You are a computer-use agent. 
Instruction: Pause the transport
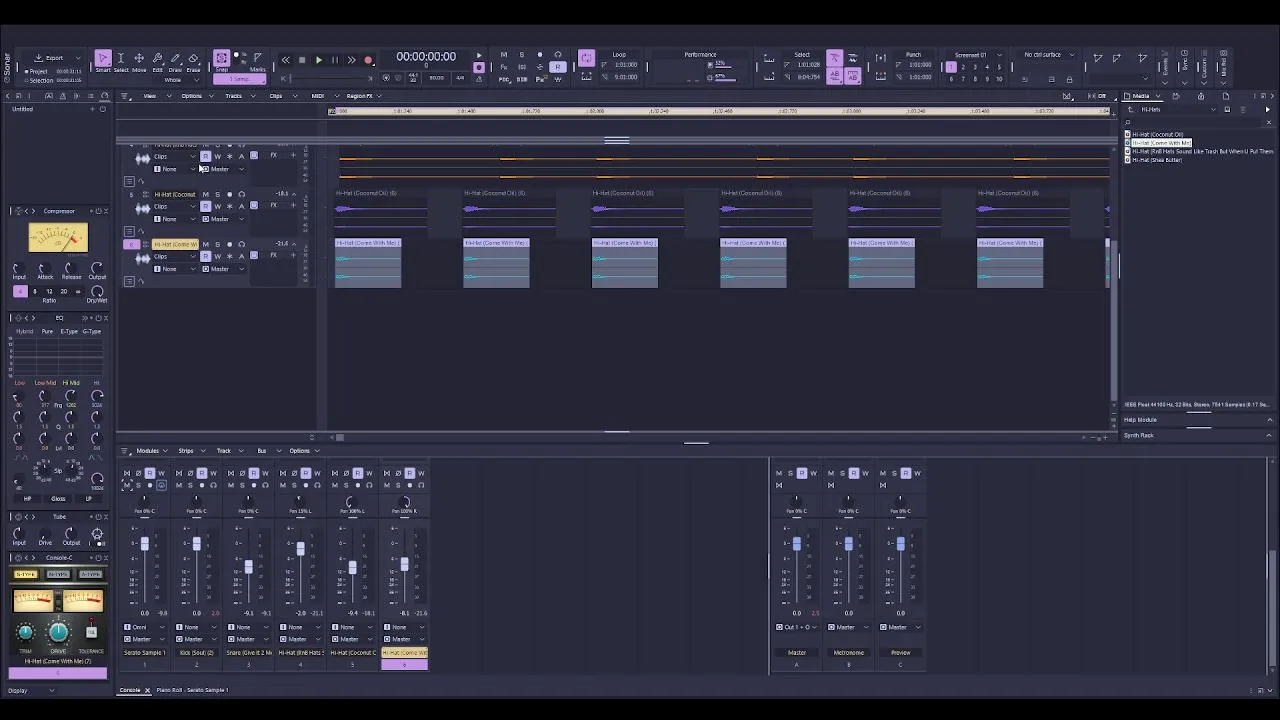coord(334,60)
